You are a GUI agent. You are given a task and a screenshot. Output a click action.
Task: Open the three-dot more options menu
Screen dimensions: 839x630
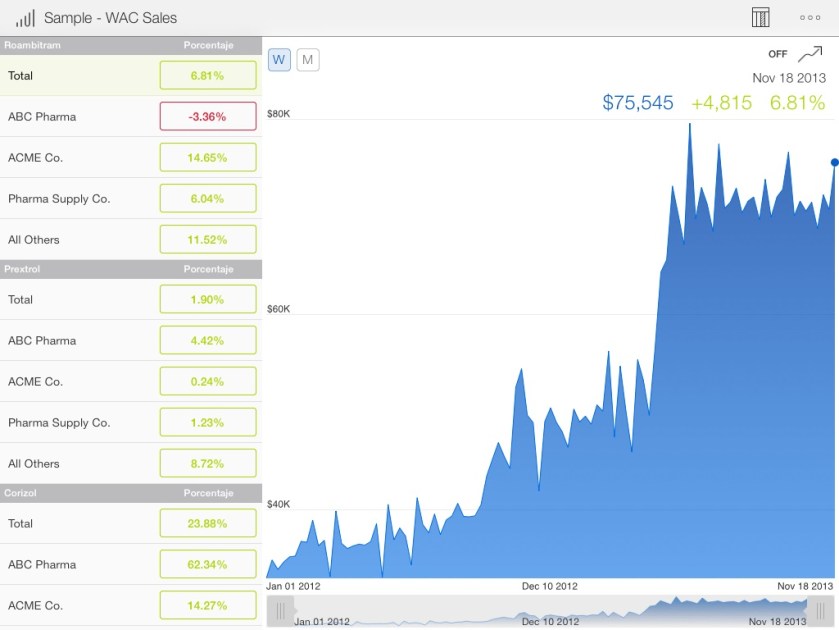[810, 18]
